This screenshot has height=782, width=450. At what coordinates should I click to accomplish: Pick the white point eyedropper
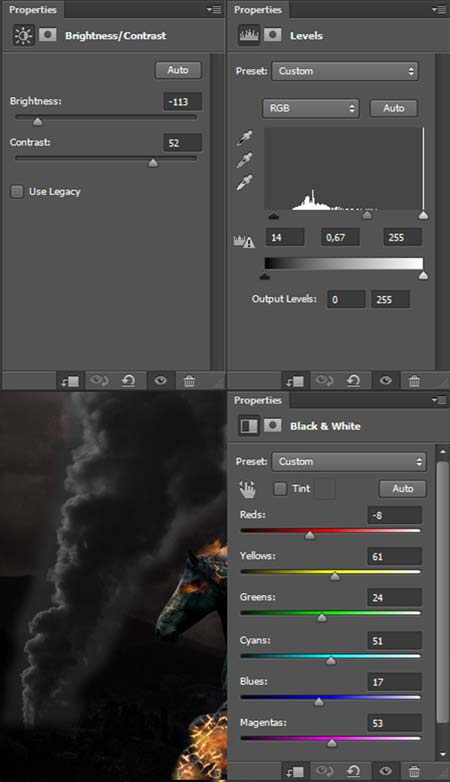click(244, 182)
